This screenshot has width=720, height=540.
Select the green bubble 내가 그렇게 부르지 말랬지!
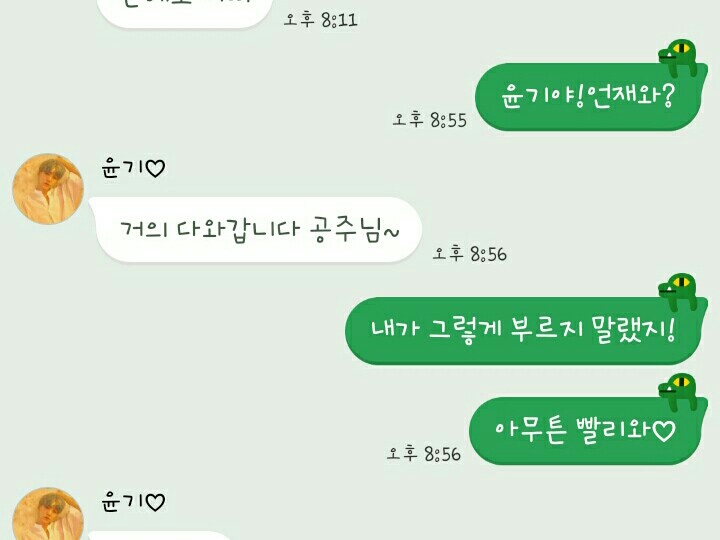coord(526,331)
